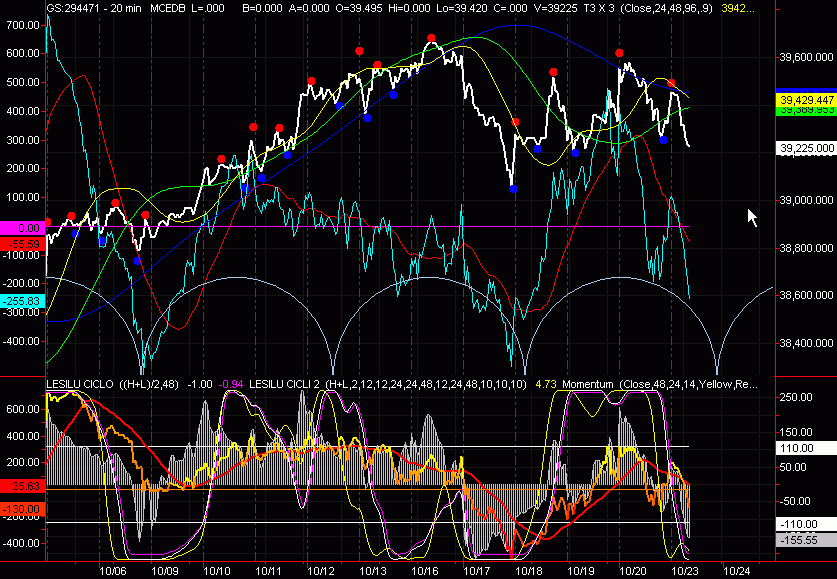Viewport: 837px width, 579px height.
Task: Select the grey "-155.55" momentum value tag
Action: [x=807, y=540]
